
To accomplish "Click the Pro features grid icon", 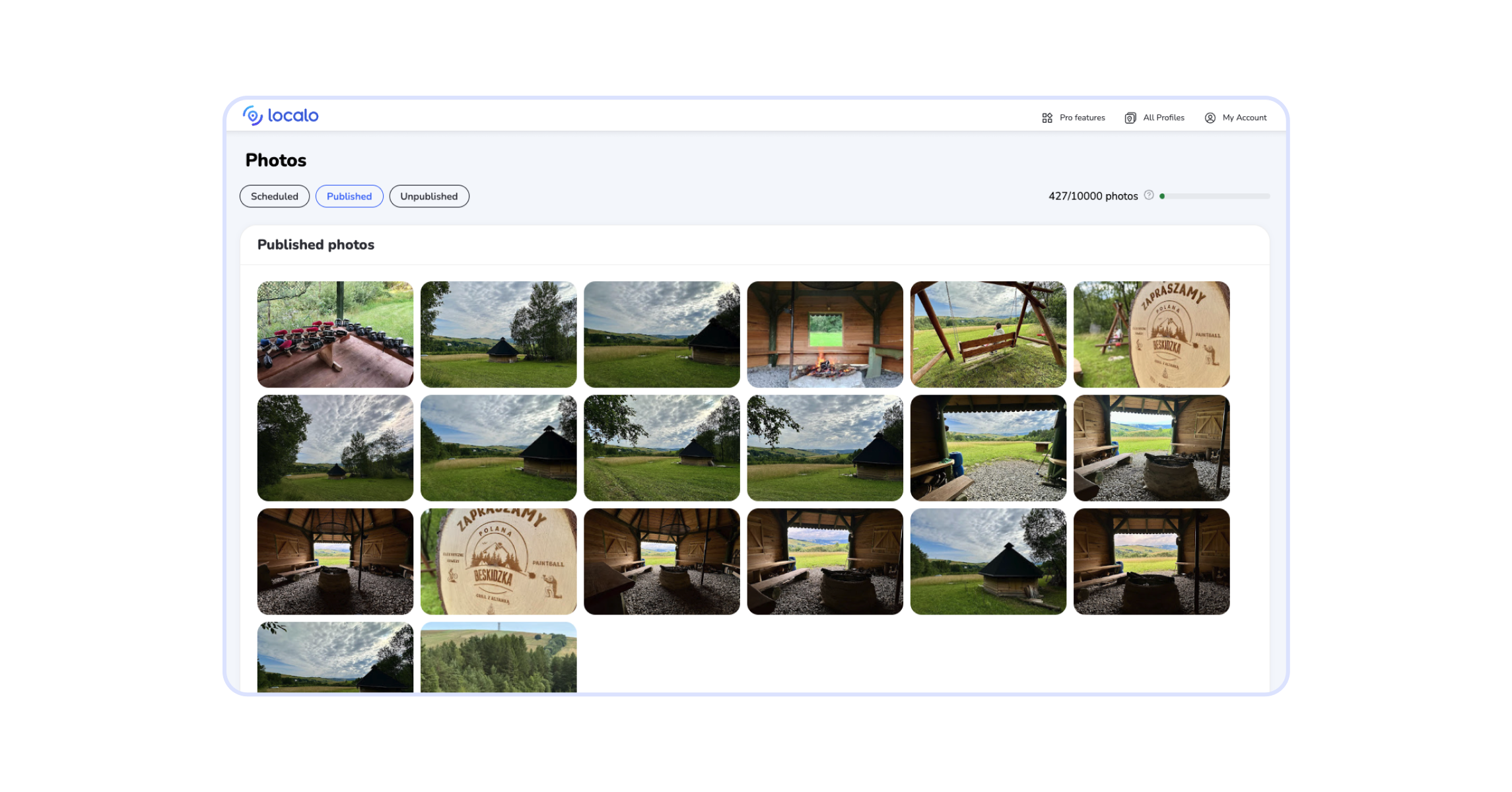I will 1047,118.
